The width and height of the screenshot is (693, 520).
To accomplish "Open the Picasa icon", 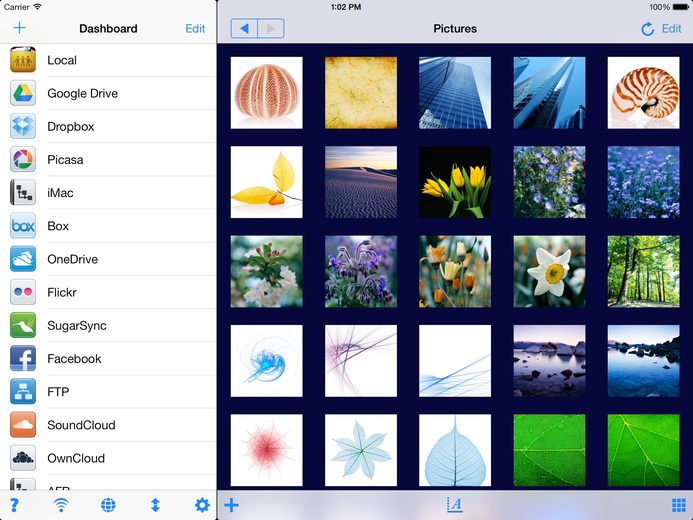I will [x=23, y=159].
